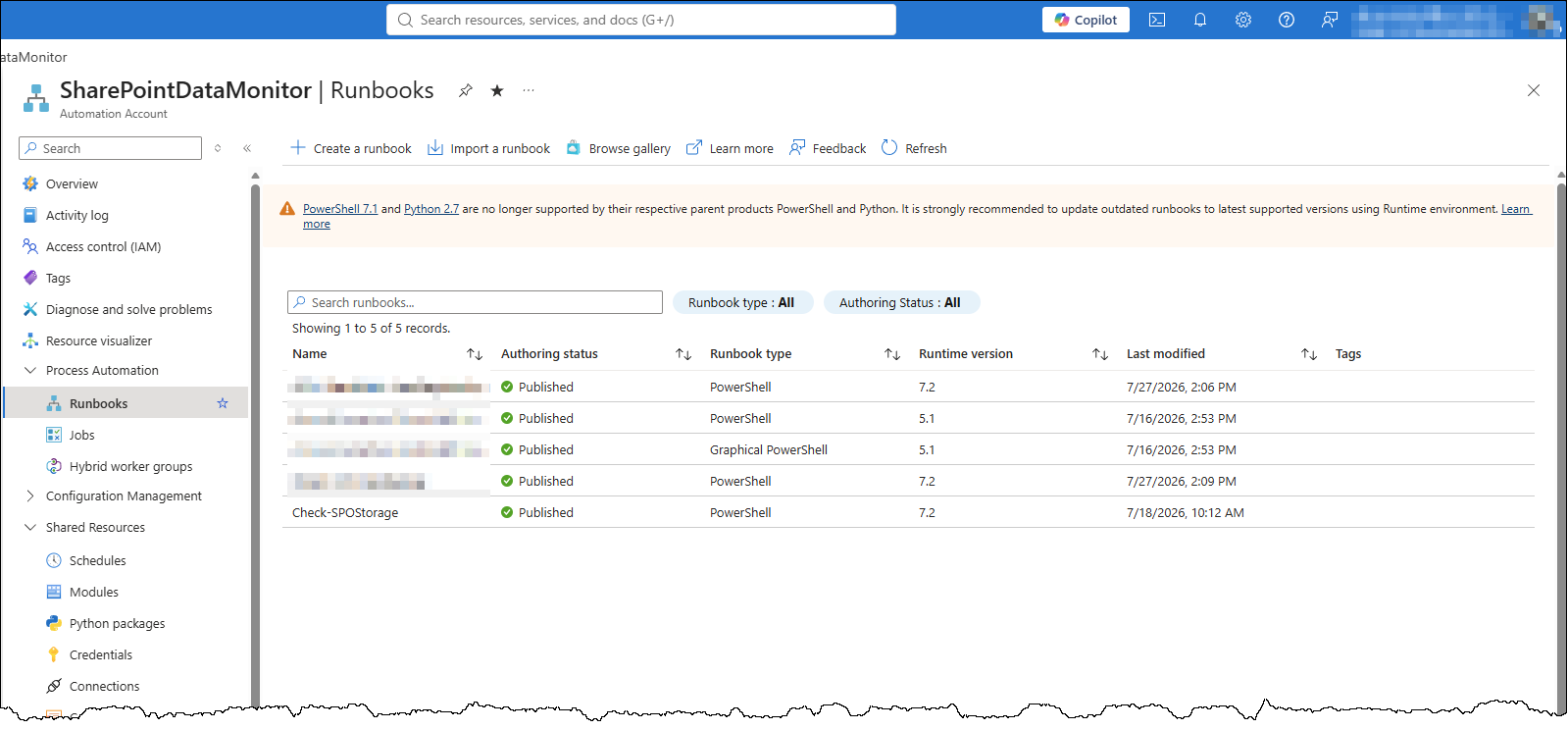Sort the table by Authoring status

[x=683, y=354]
